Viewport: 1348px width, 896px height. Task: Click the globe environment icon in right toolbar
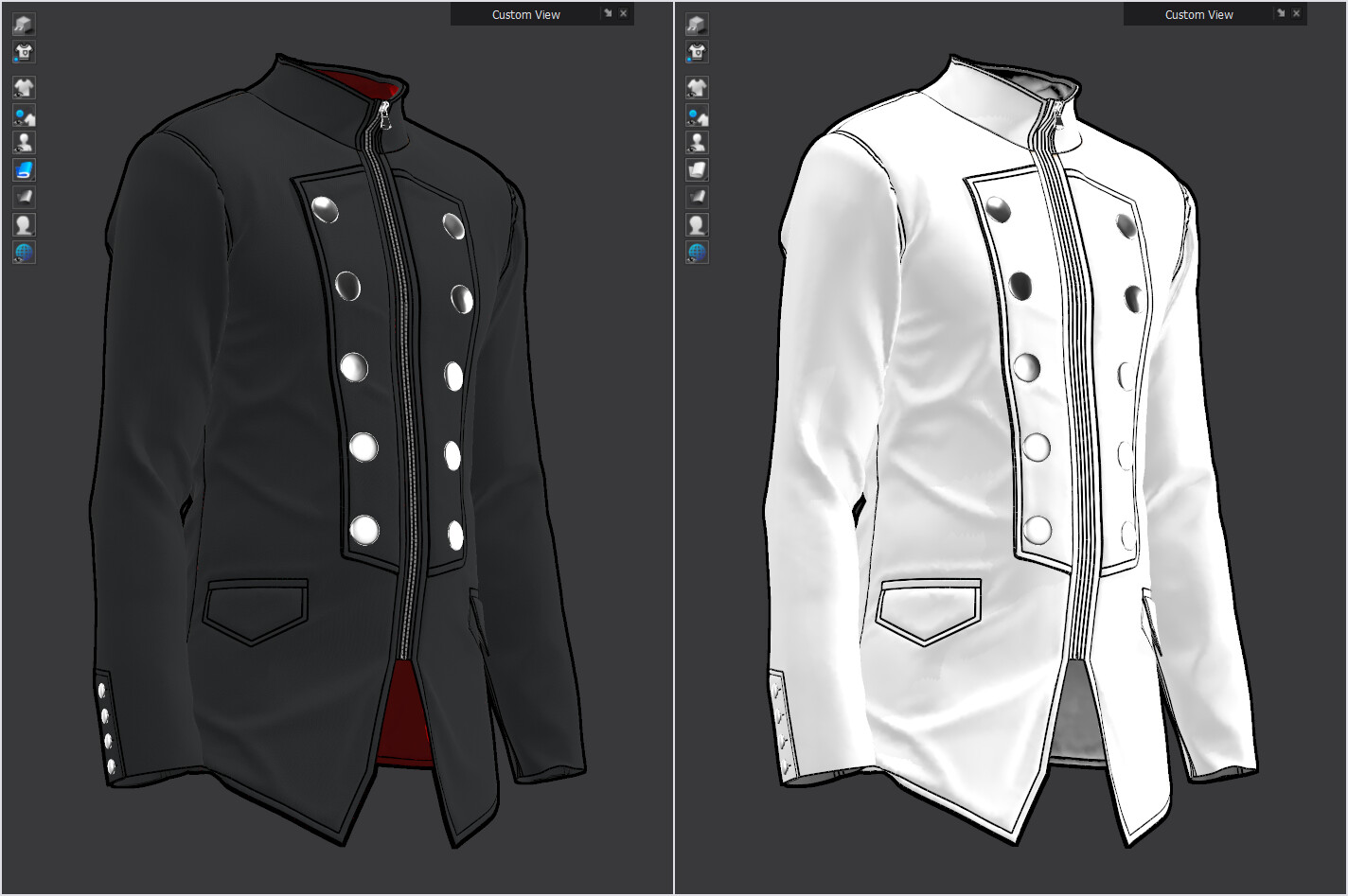pos(697,251)
